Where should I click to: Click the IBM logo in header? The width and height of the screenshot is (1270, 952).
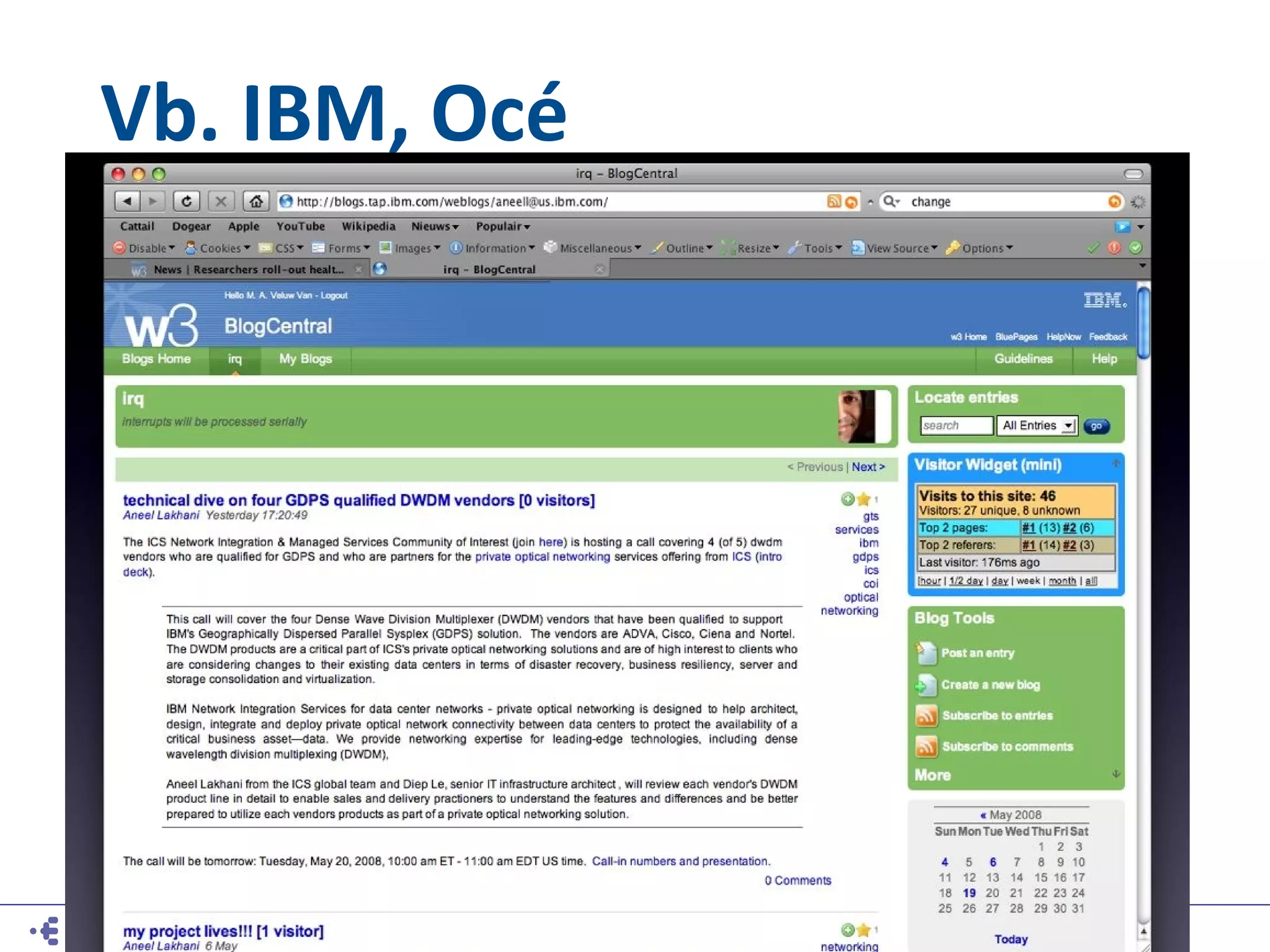(x=1105, y=301)
